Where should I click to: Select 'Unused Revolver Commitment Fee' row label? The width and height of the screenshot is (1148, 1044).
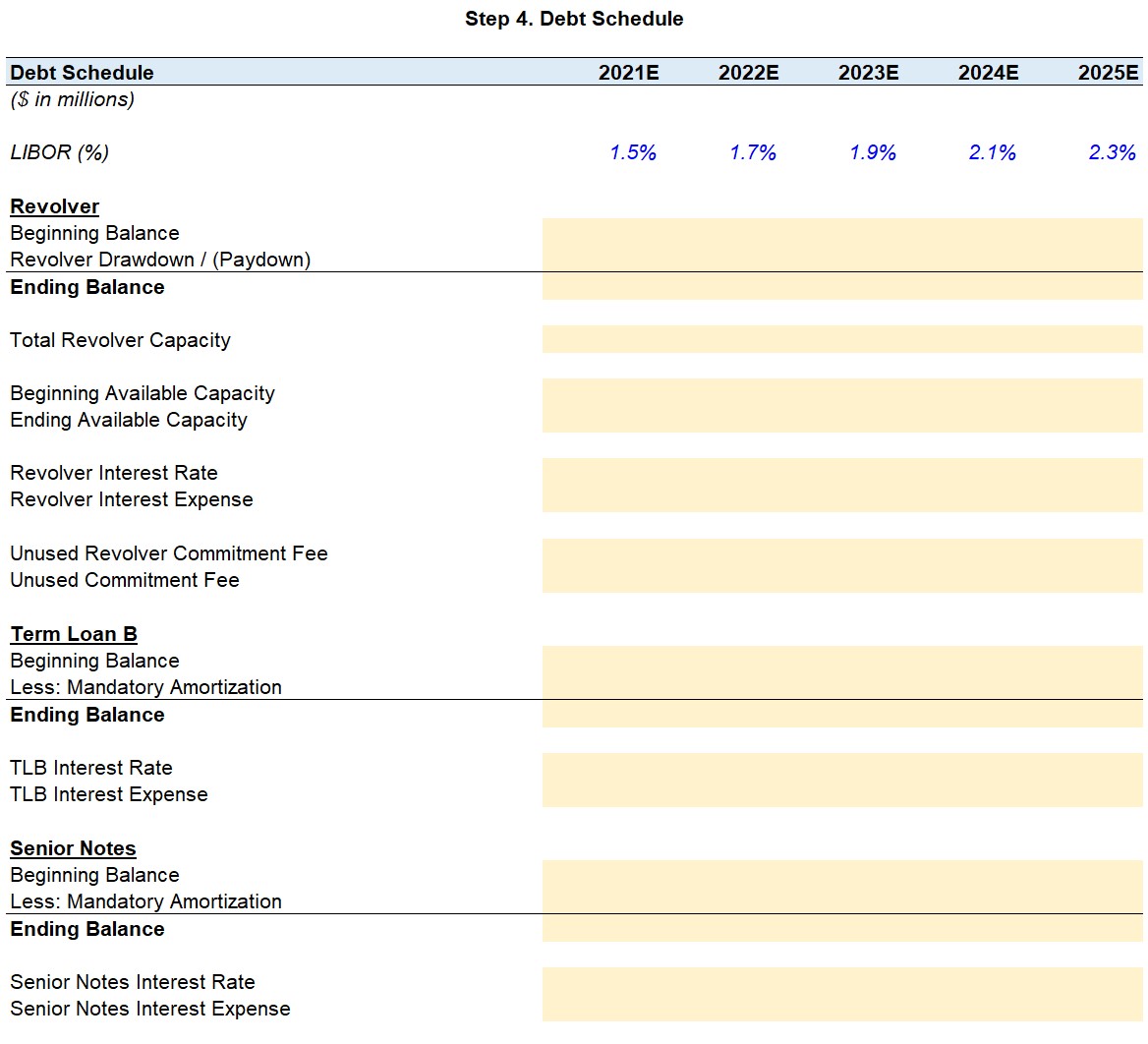pyautogui.click(x=169, y=553)
